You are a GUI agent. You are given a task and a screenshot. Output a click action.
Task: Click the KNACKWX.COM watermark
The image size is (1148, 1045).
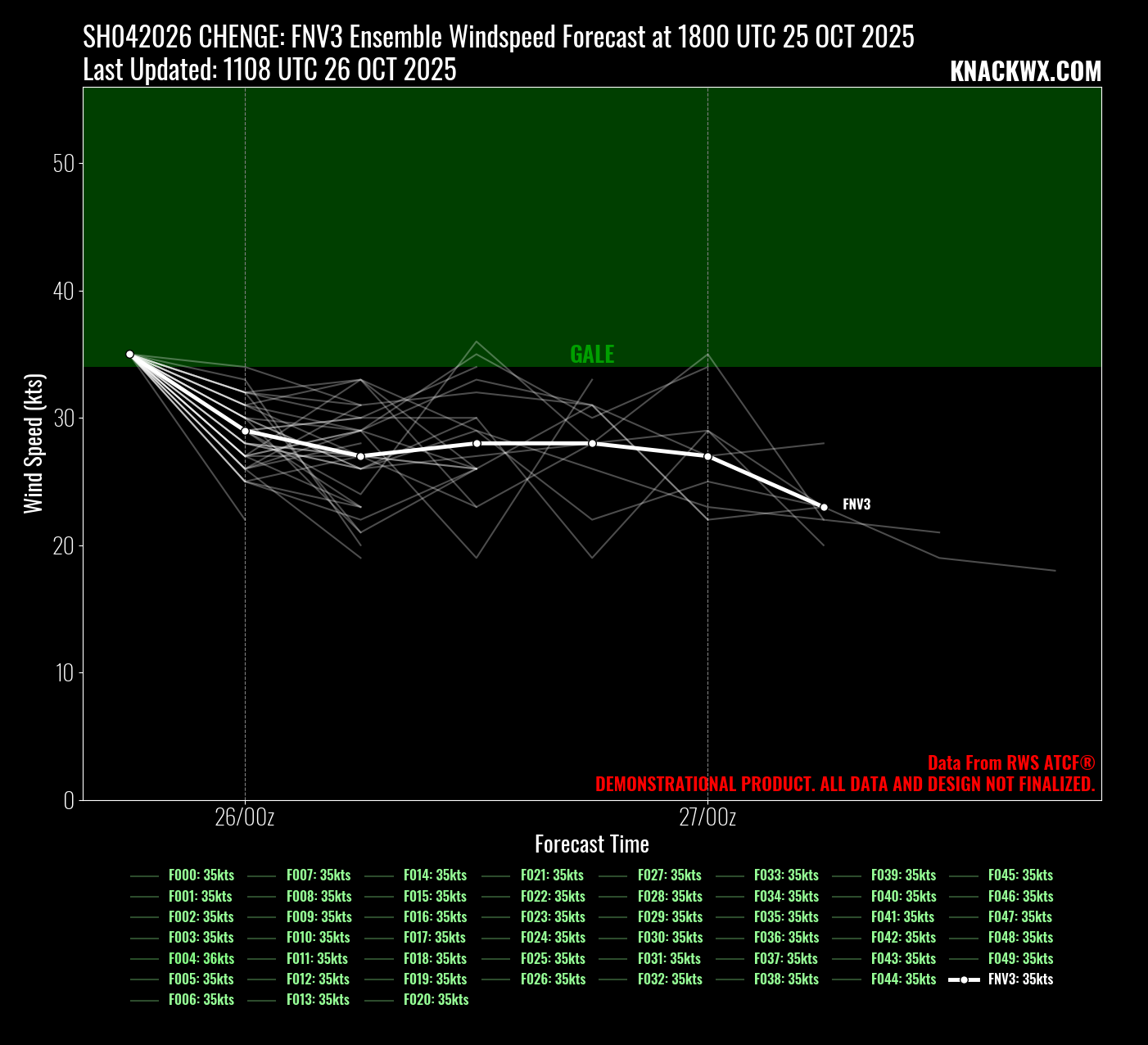point(1025,72)
